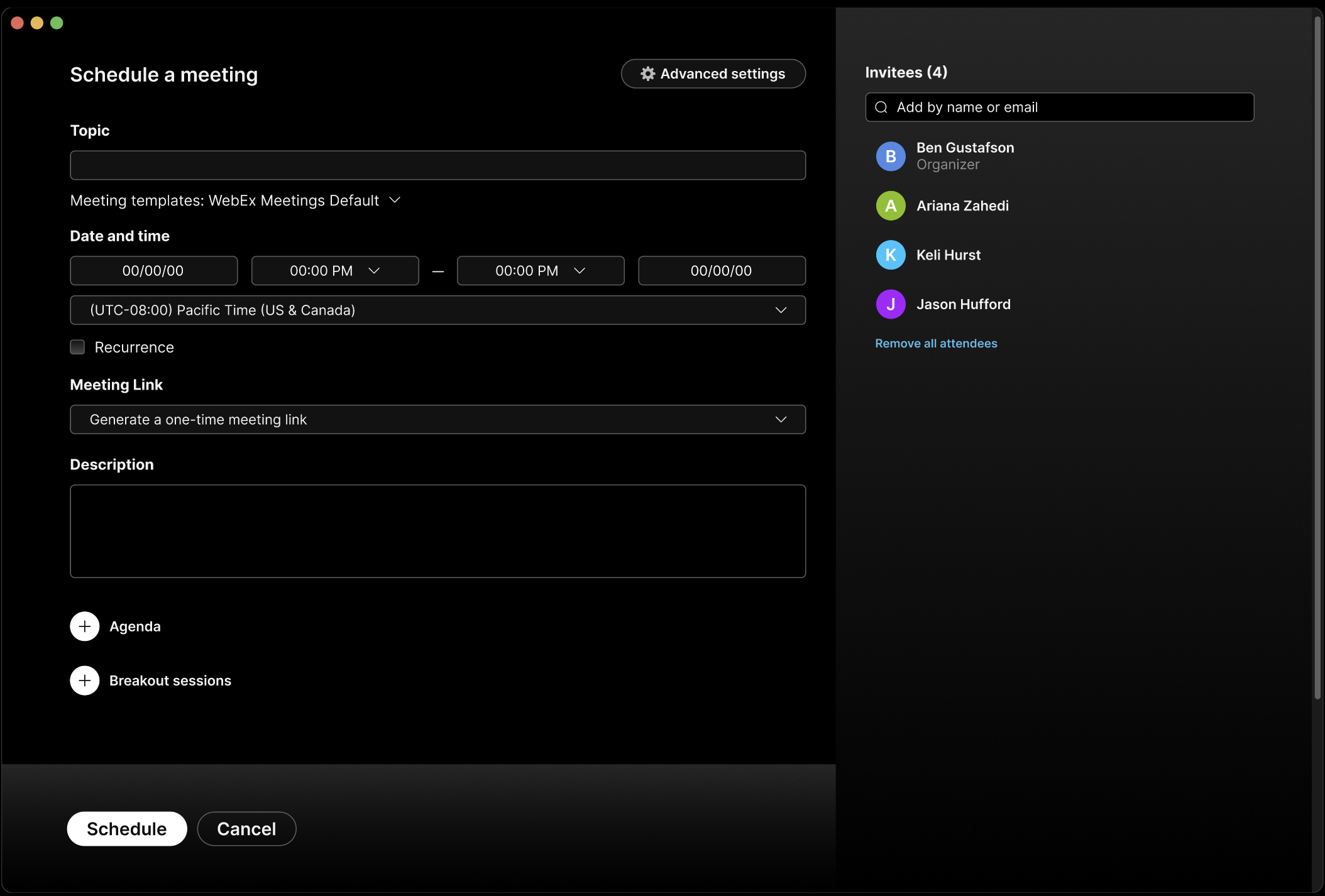Click the Breakout sessions plus icon
This screenshot has height=896, width=1325.
pos(85,680)
